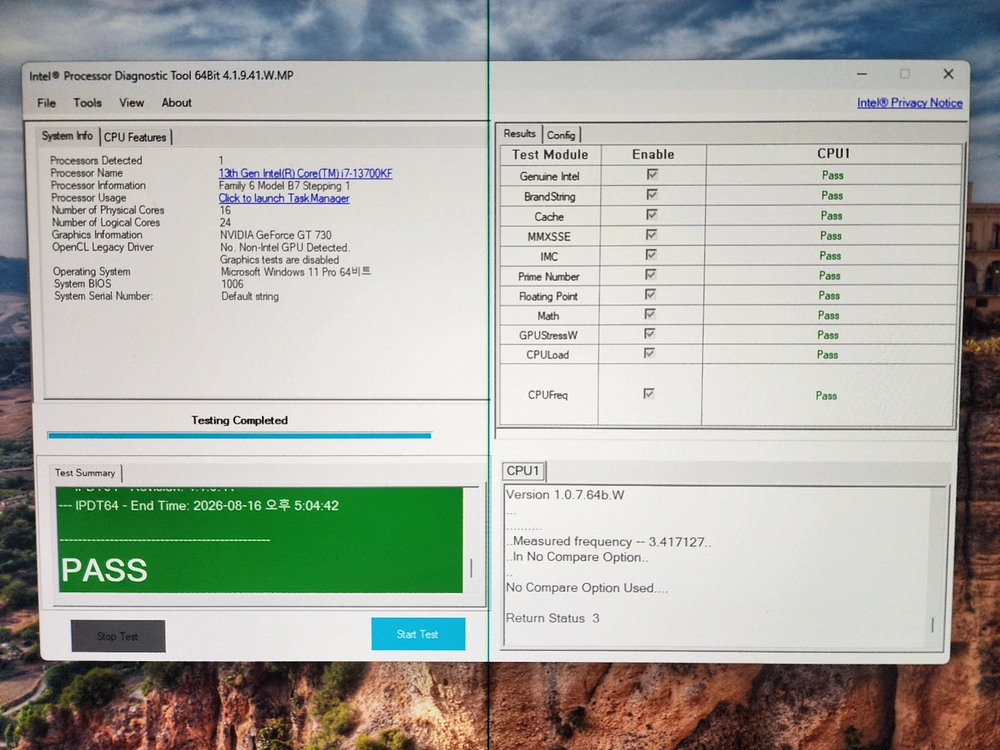This screenshot has width=1000, height=750.
Task: Toggle the CPUFreq enable checkbox
Action: [649, 393]
